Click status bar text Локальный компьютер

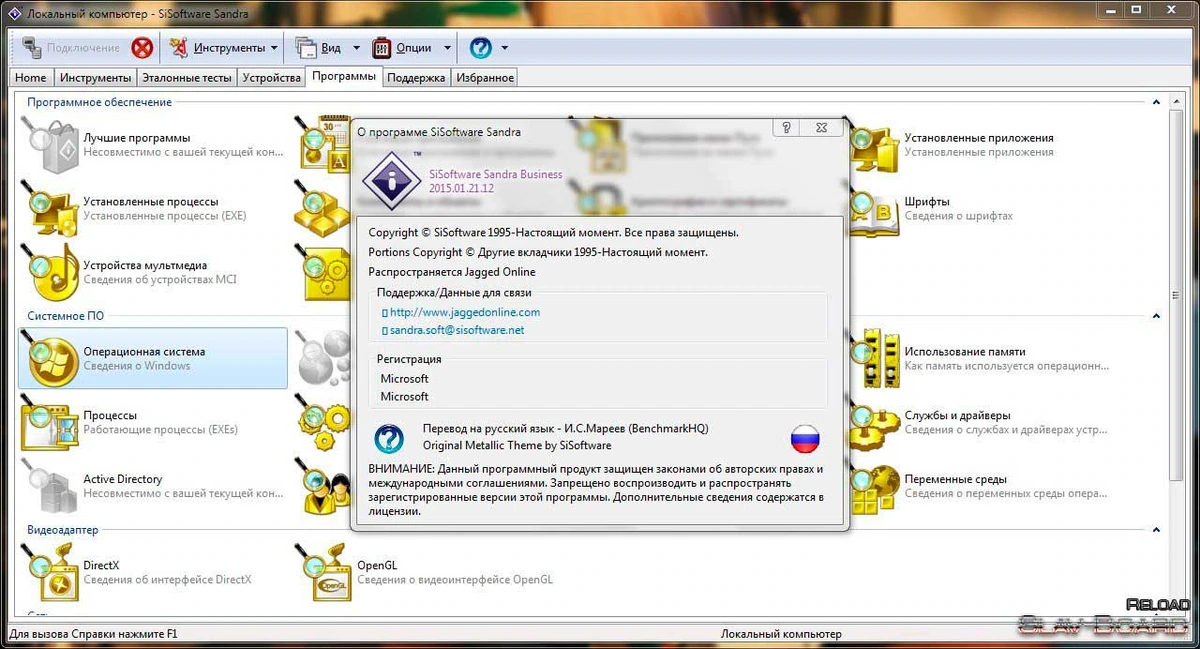[781, 634]
